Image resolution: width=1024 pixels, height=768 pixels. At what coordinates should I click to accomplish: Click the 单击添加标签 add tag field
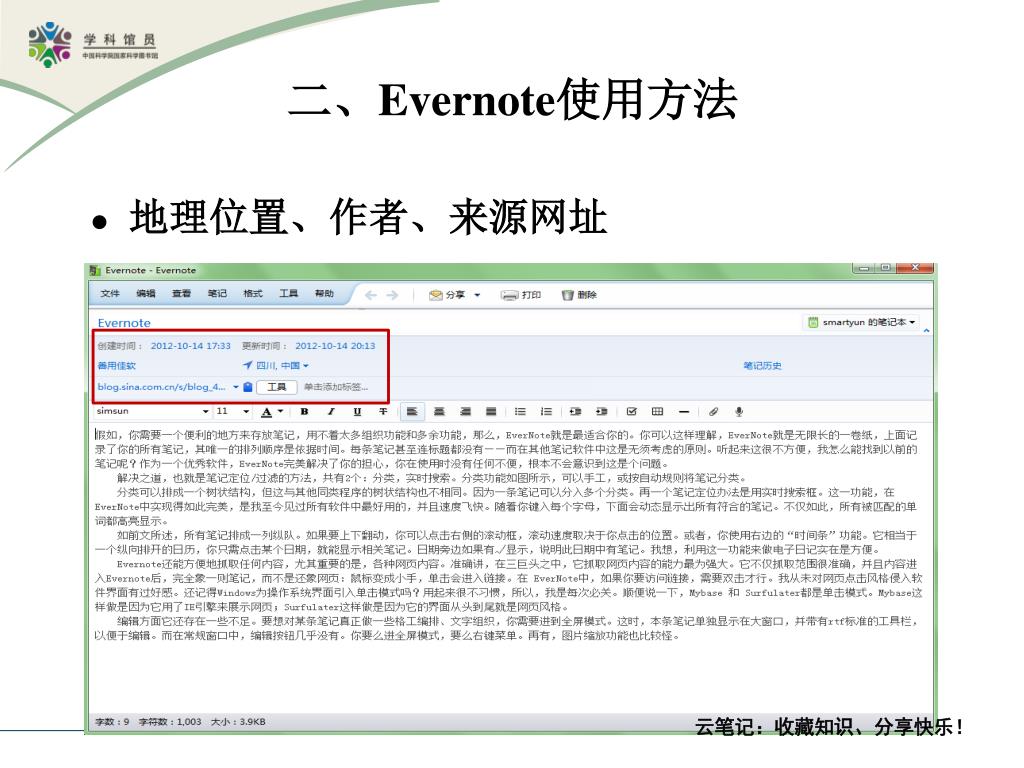[336, 387]
